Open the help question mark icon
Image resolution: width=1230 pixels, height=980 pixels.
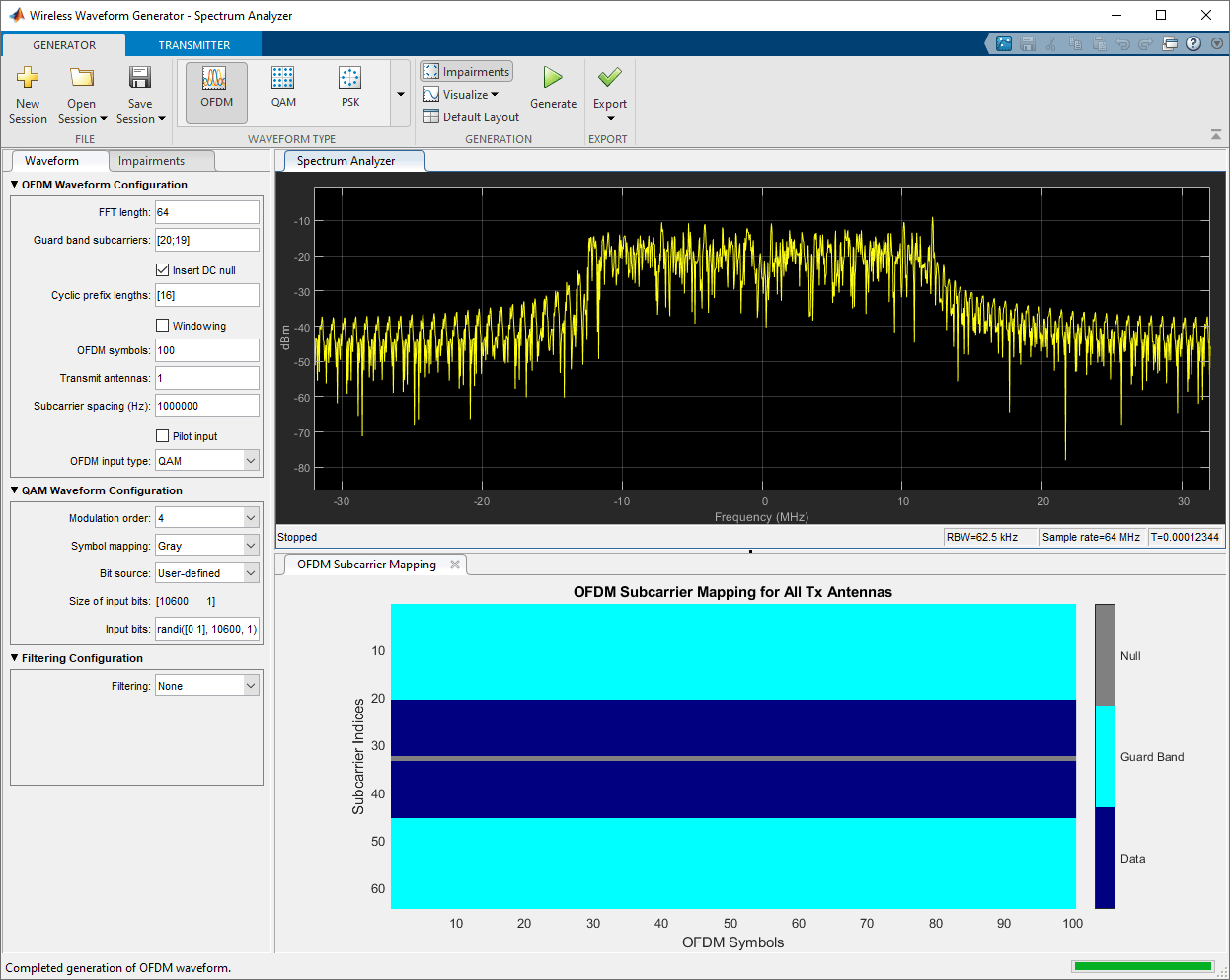pos(1193,43)
